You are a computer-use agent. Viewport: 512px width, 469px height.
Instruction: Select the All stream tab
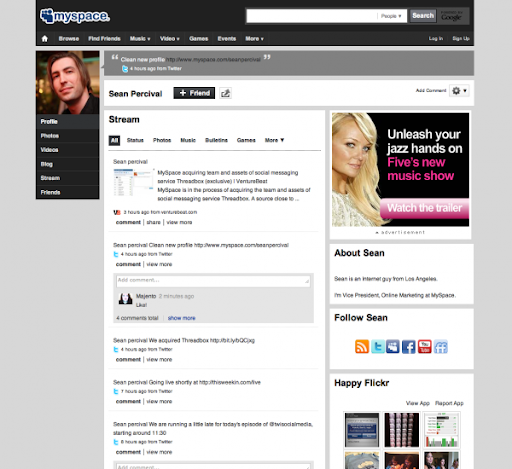[114, 140]
